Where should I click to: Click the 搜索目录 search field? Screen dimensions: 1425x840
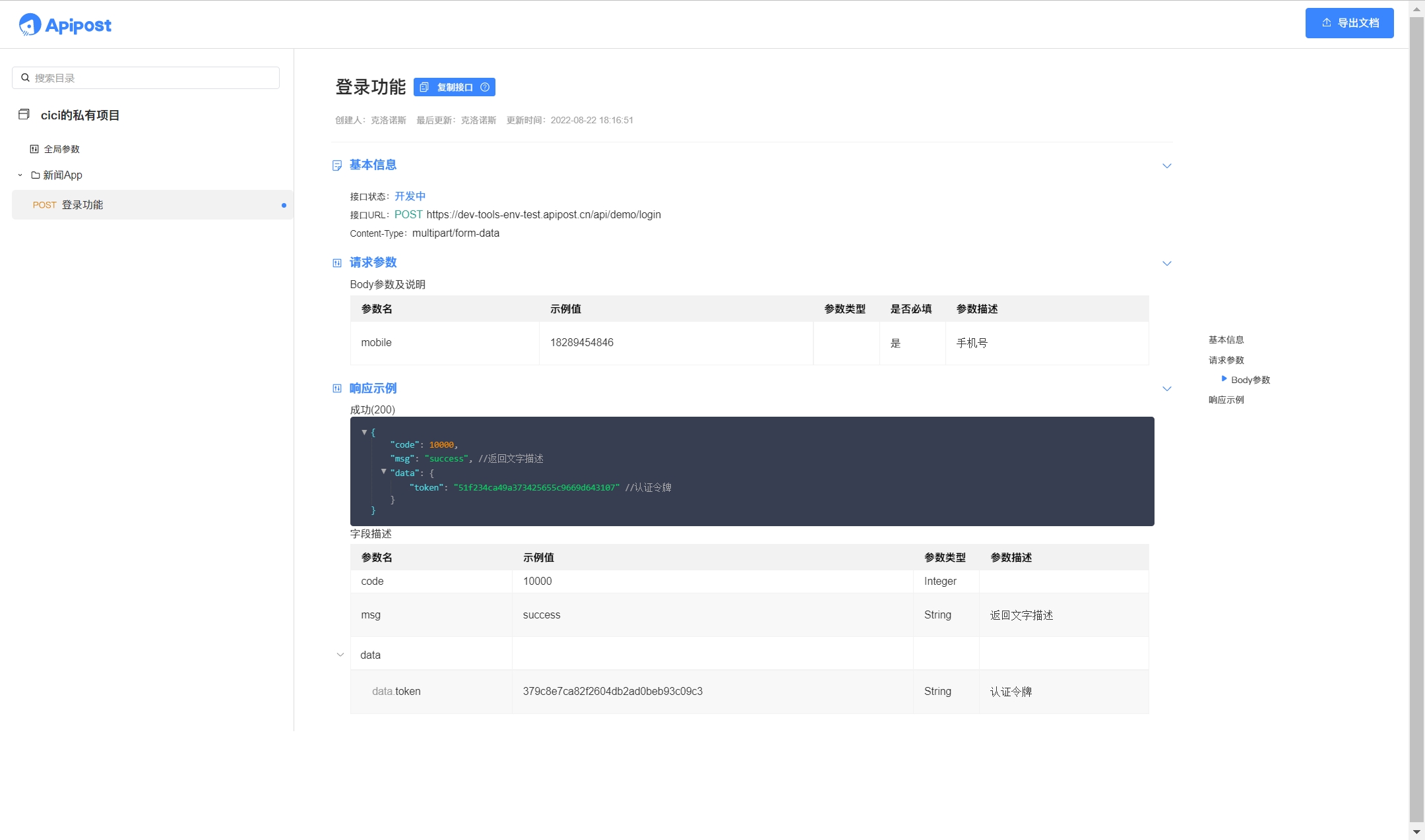click(x=146, y=78)
